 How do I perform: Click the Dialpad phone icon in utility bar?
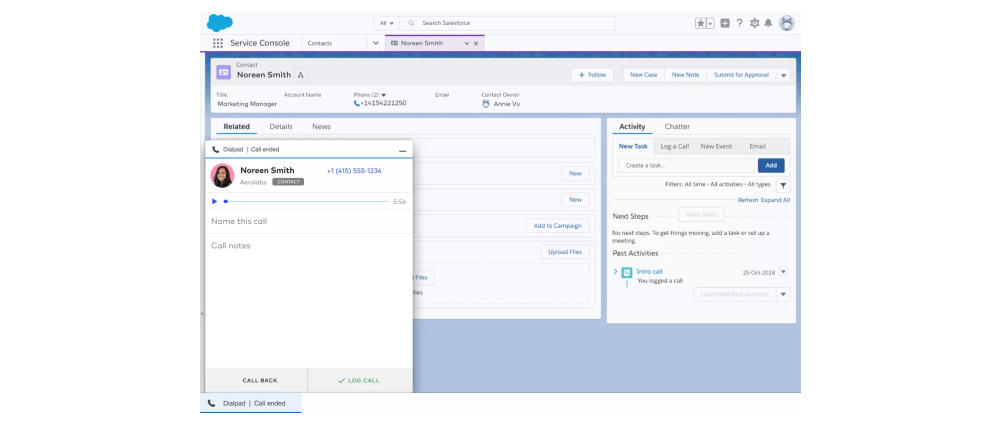(212, 404)
